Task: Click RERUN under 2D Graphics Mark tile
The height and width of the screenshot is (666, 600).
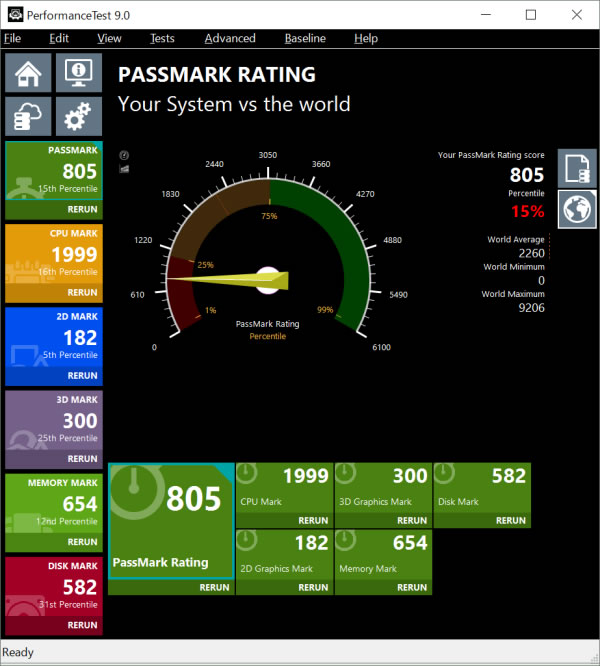Action: (285, 587)
